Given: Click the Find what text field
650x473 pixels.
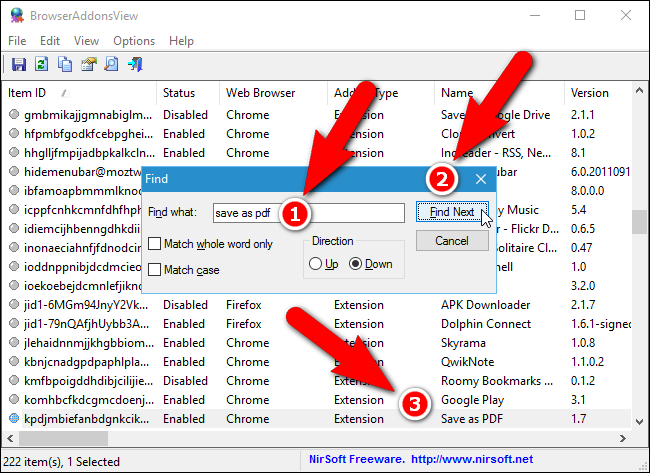Looking at the screenshot, I should pos(309,213).
